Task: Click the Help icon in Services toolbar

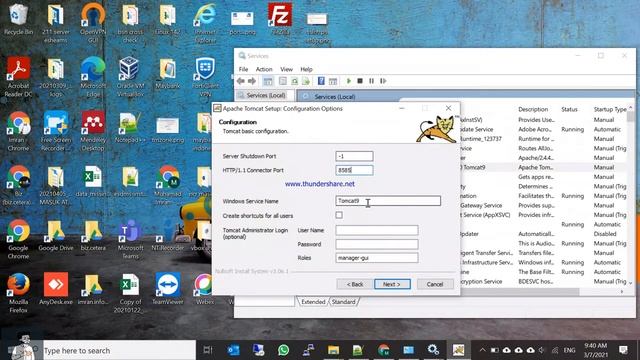Action: [321, 81]
